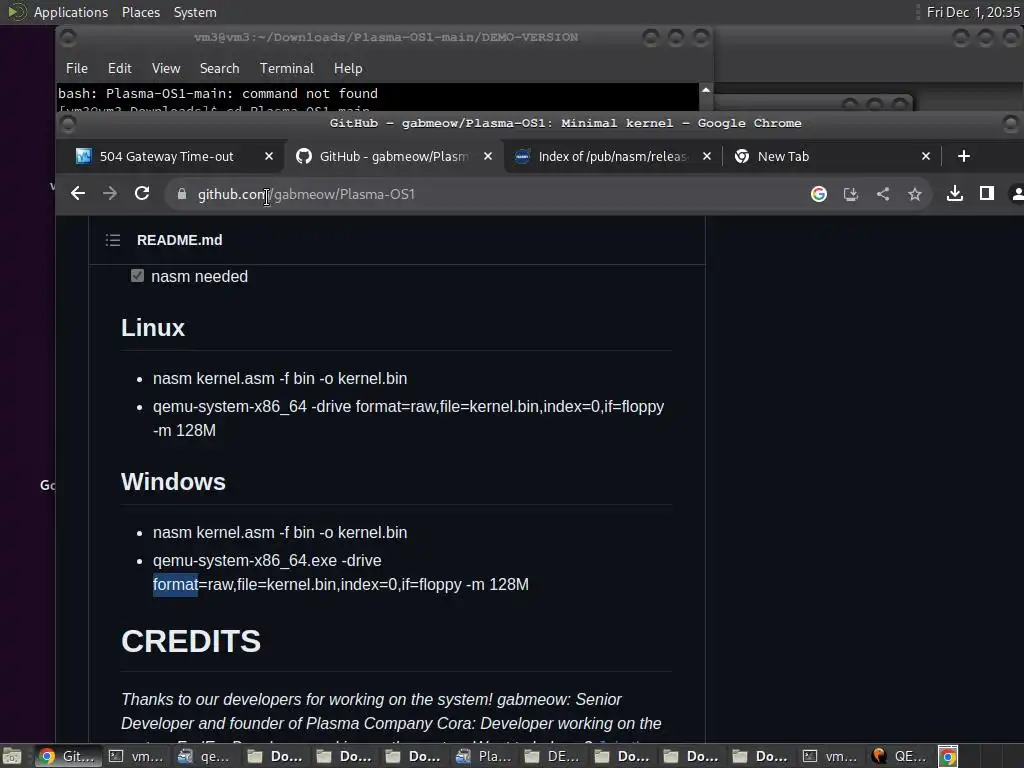Click the 'qemu-system-x86_64.exe -drive' line
Screen dimensions: 1024x768
coord(267,560)
